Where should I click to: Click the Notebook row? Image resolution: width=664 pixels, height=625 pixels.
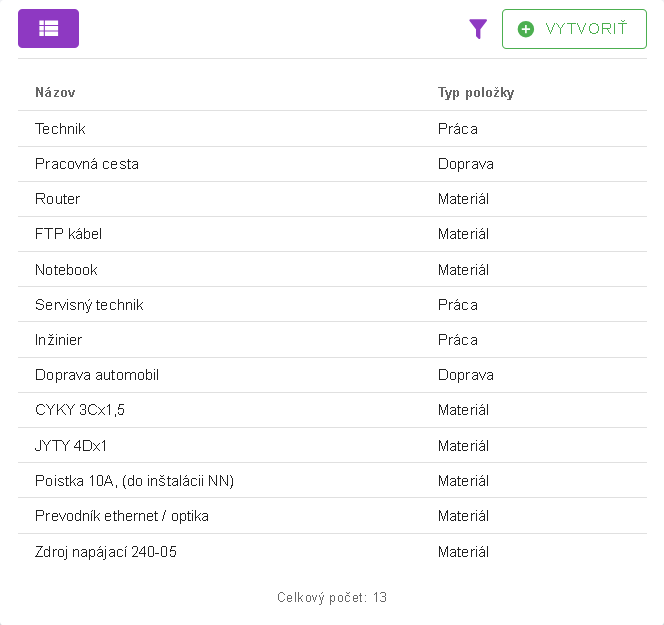click(x=66, y=270)
